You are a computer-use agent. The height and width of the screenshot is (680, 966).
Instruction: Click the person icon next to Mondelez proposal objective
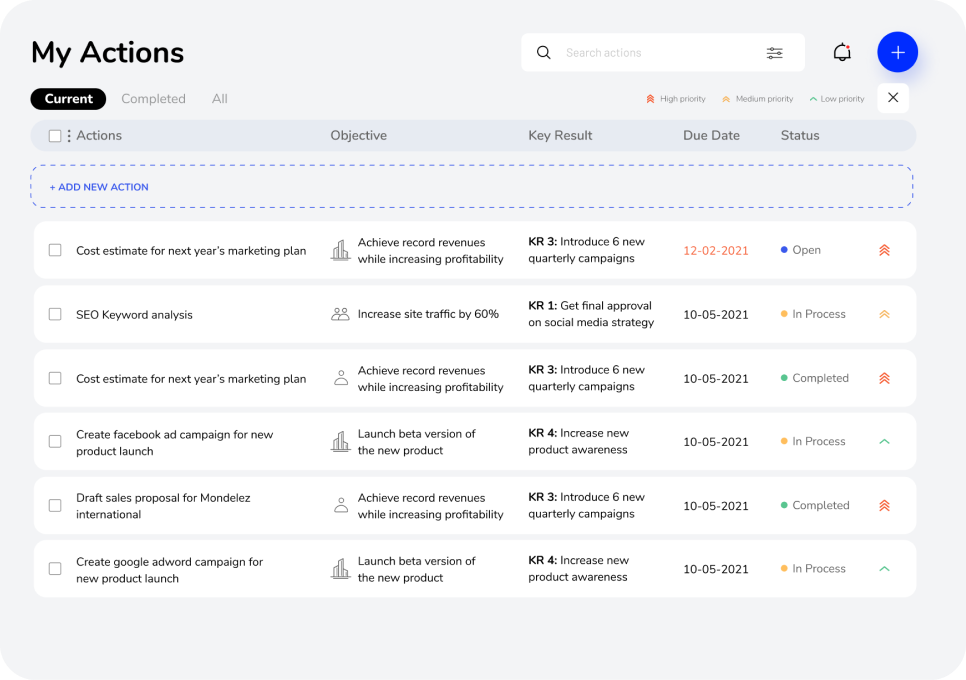point(340,505)
